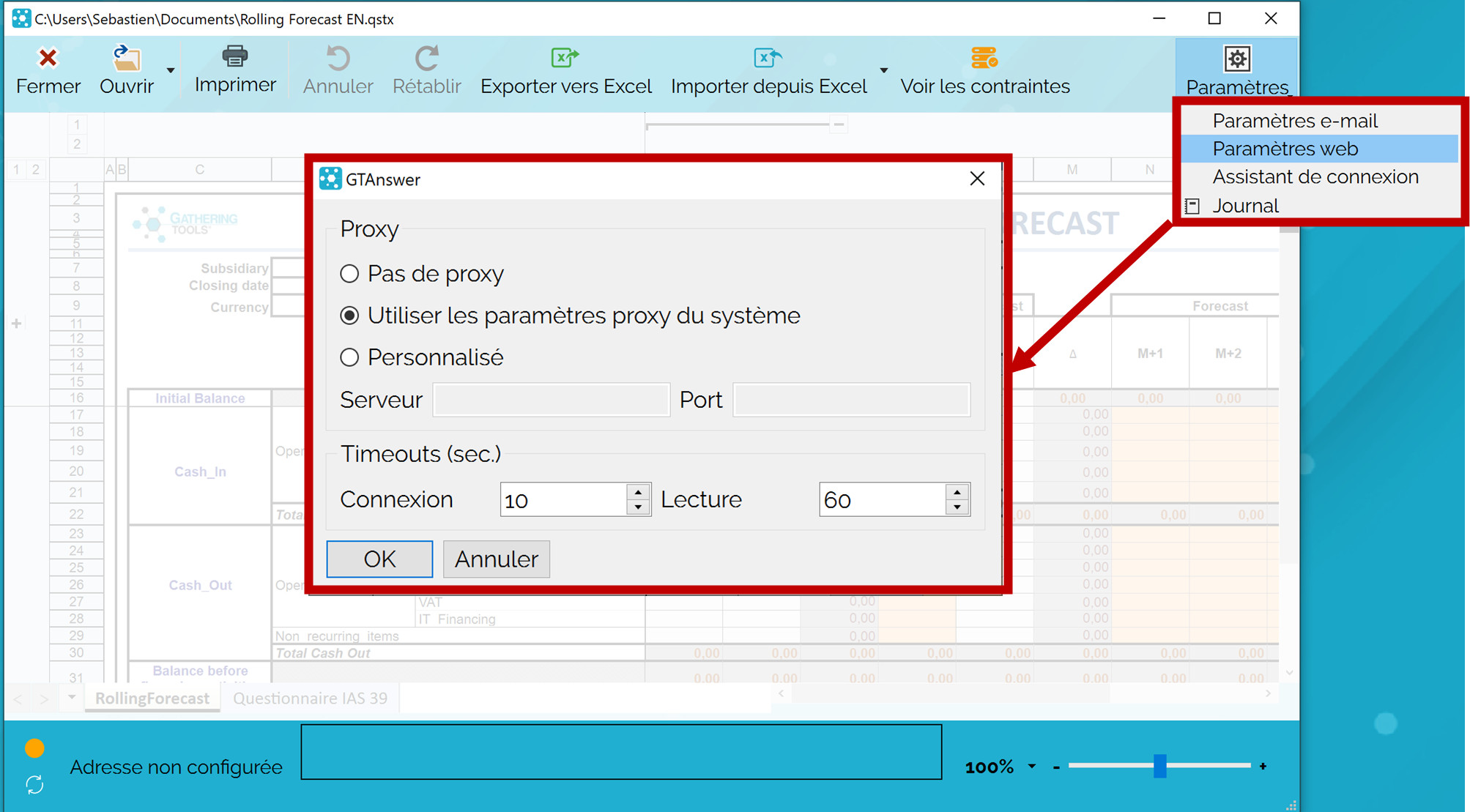Image resolution: width=1470 pixels, height=812 pixels.
Task: Open the Journal menu entry
Action: (x=1245, y=206)
